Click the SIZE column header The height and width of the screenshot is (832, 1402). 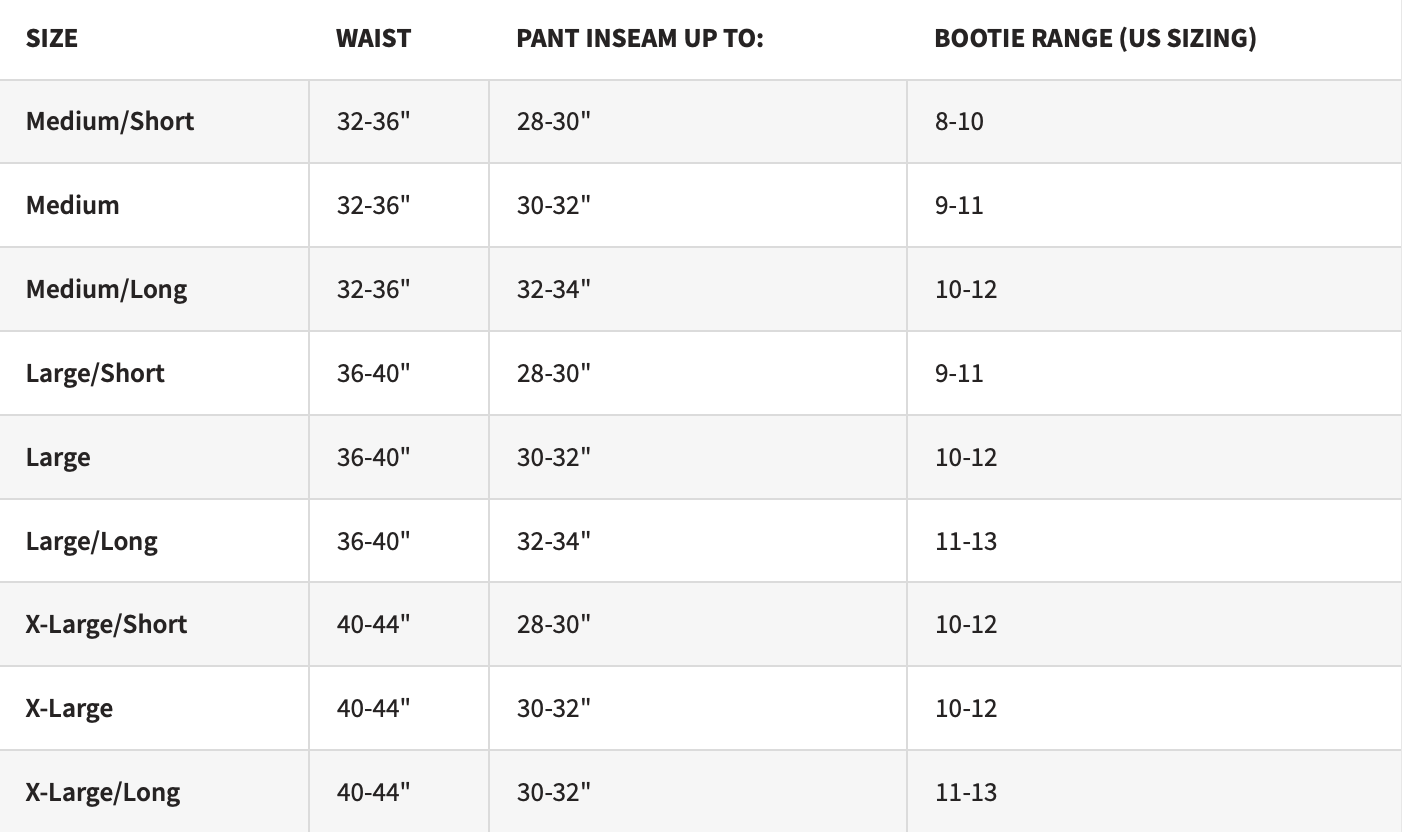click(x=52, y=39)
